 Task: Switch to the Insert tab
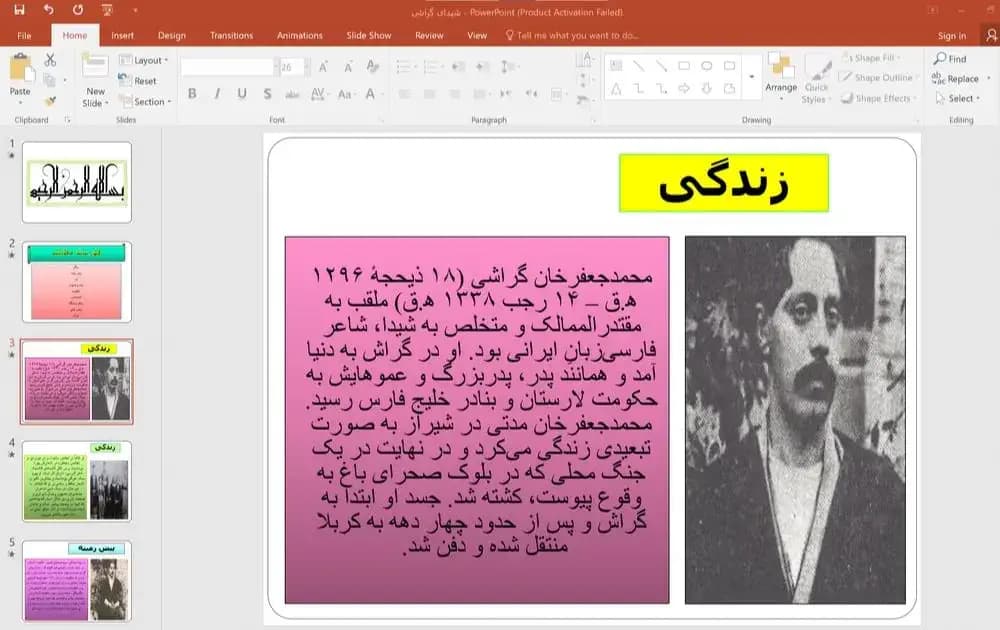pos(122,36)
